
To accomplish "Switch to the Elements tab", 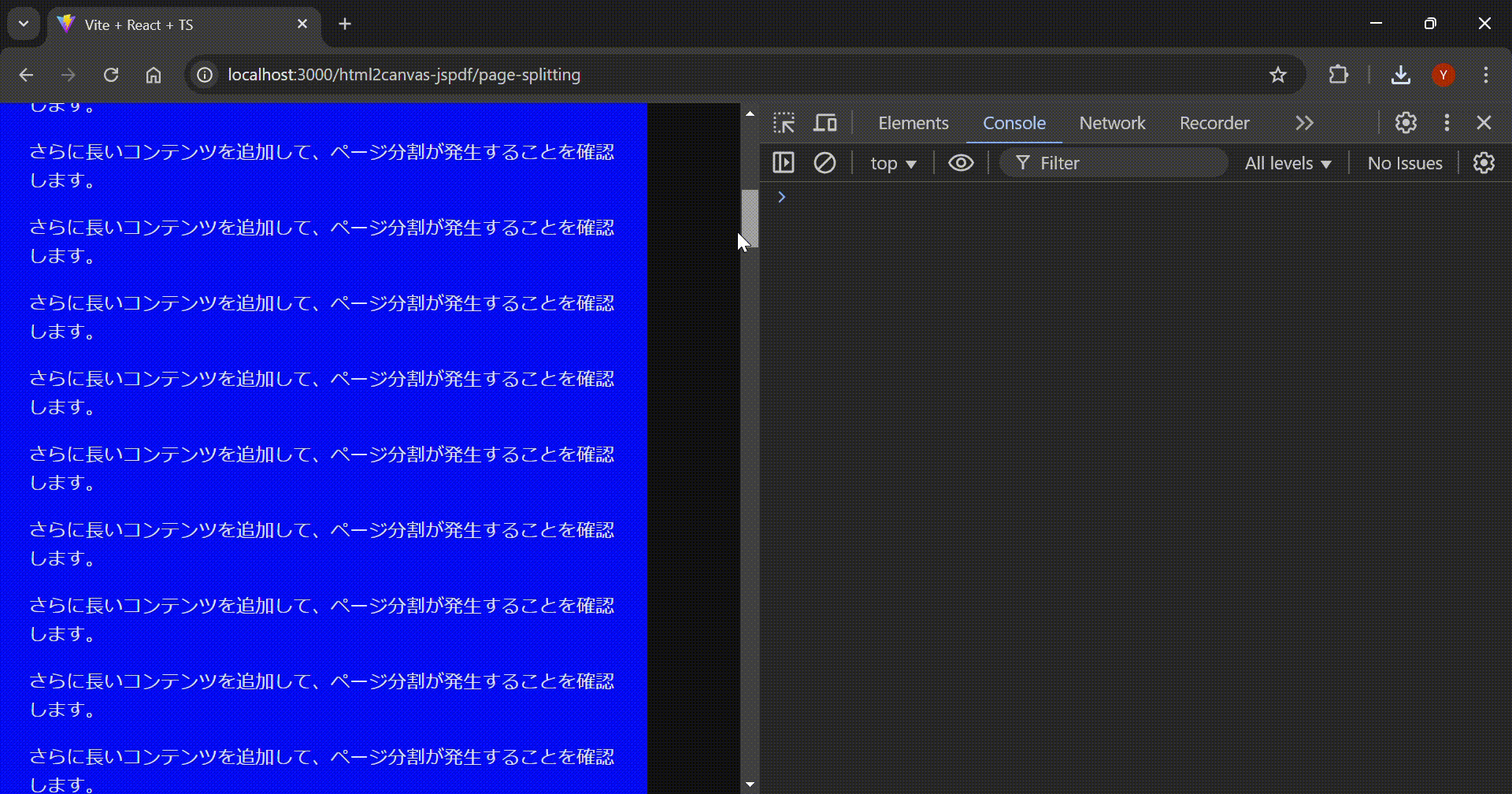I will pos(913,123).
